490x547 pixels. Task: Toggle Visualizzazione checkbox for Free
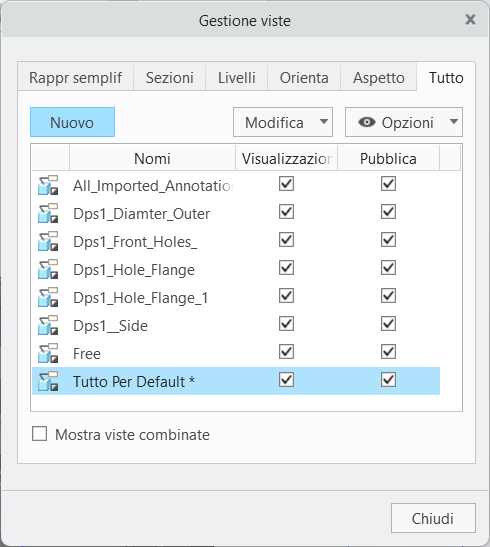tap(286, 351)
